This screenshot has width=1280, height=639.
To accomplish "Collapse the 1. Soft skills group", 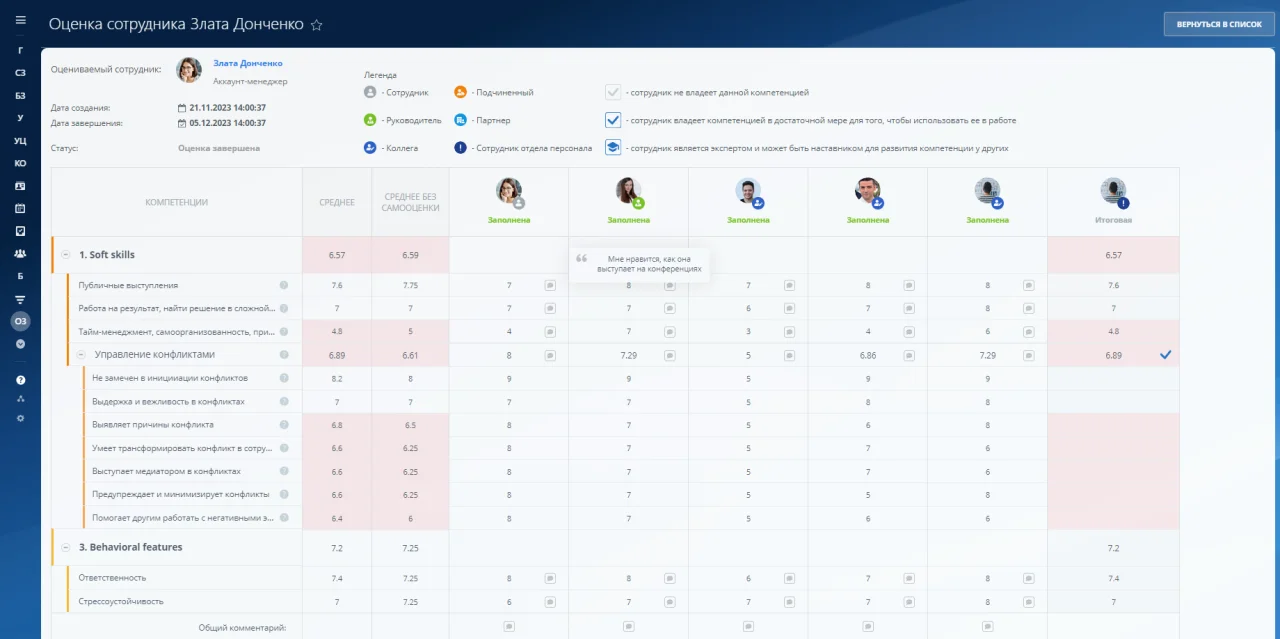I will pos(65,255).
